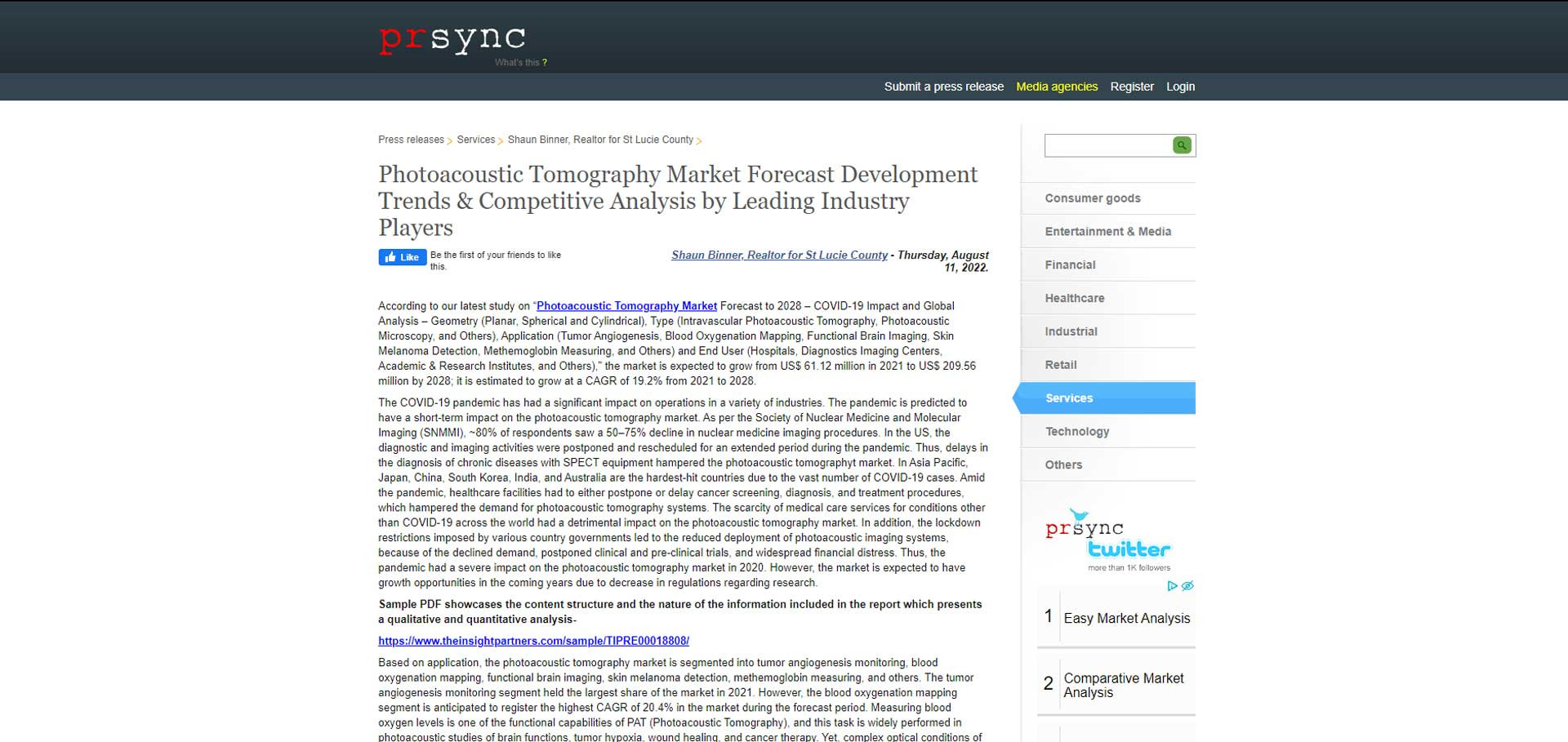Visit Shaun Binner's author profile link
Viewport: 1568px width, 742px height.
[x=778, y=255]
